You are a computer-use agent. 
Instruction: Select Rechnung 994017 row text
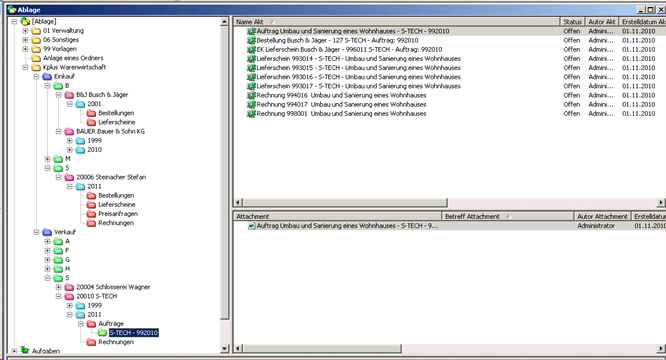pos(341,104)
